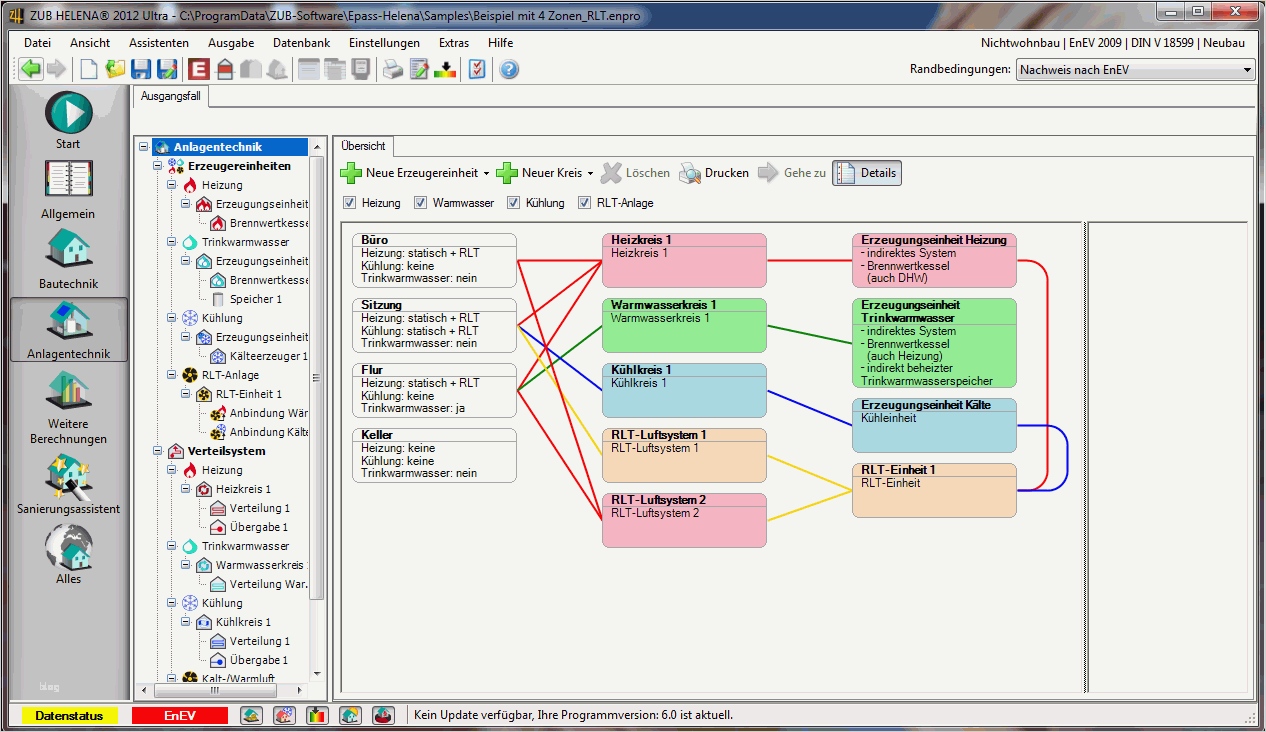Select the Übersicht tab

click(363, 146)
